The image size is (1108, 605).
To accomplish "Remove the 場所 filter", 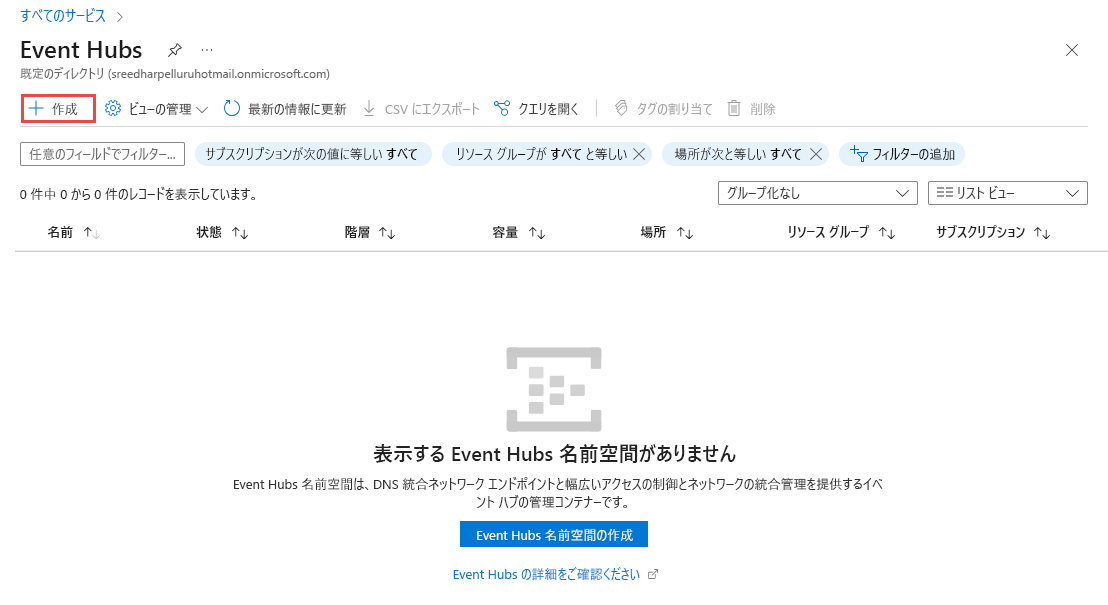I will click(x=815, y=154).
